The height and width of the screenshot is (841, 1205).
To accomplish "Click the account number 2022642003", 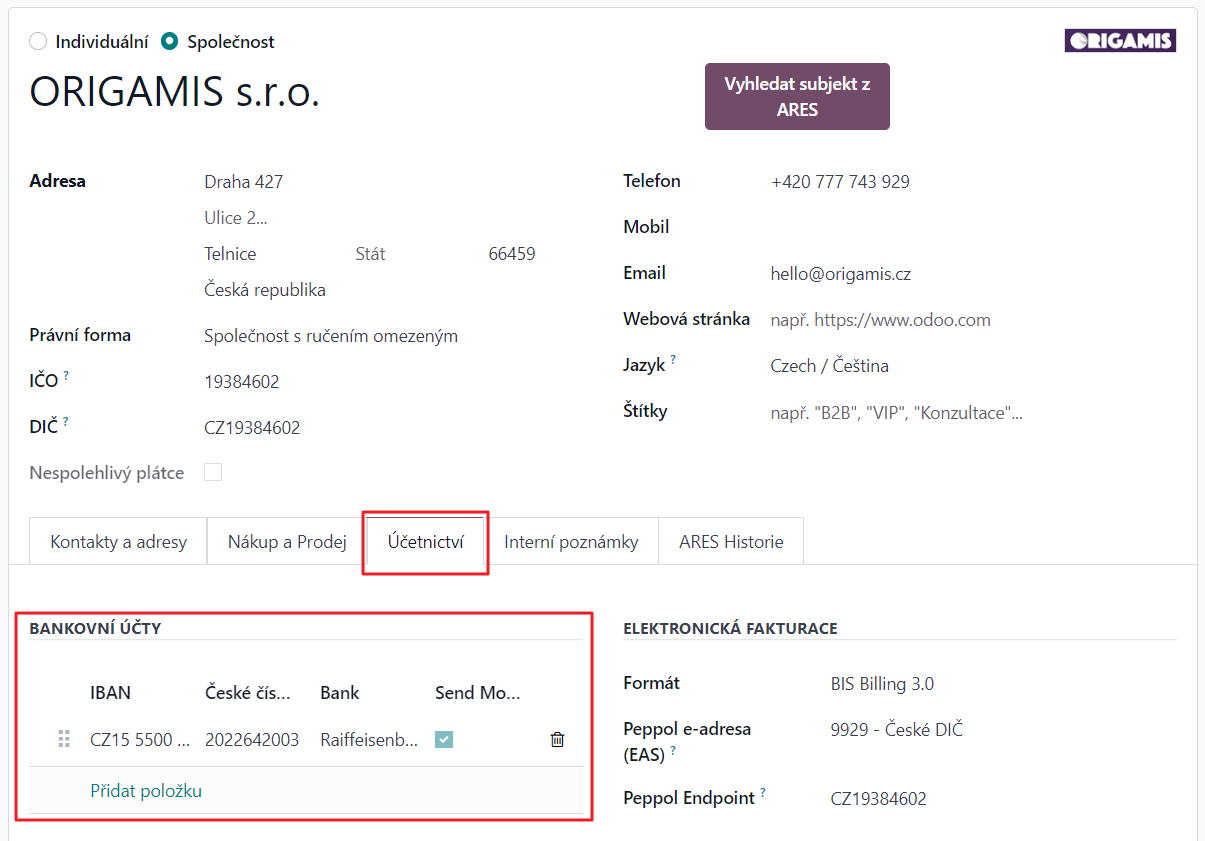I will pyautogui.click(x=252, y=740).
